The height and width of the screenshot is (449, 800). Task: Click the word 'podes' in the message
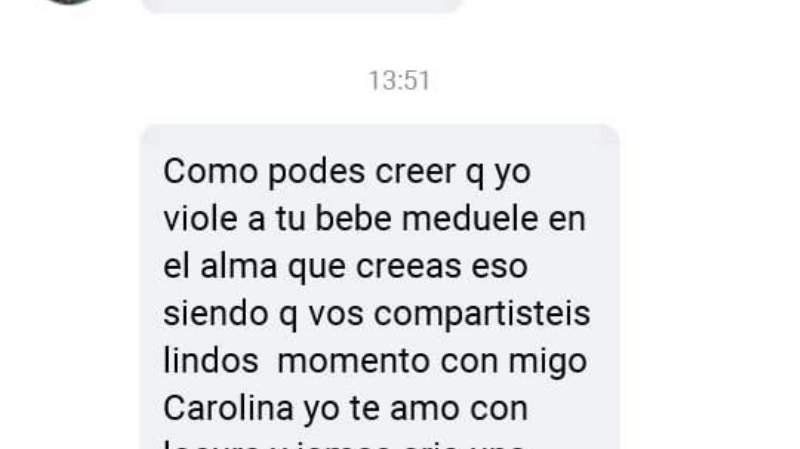316,171
